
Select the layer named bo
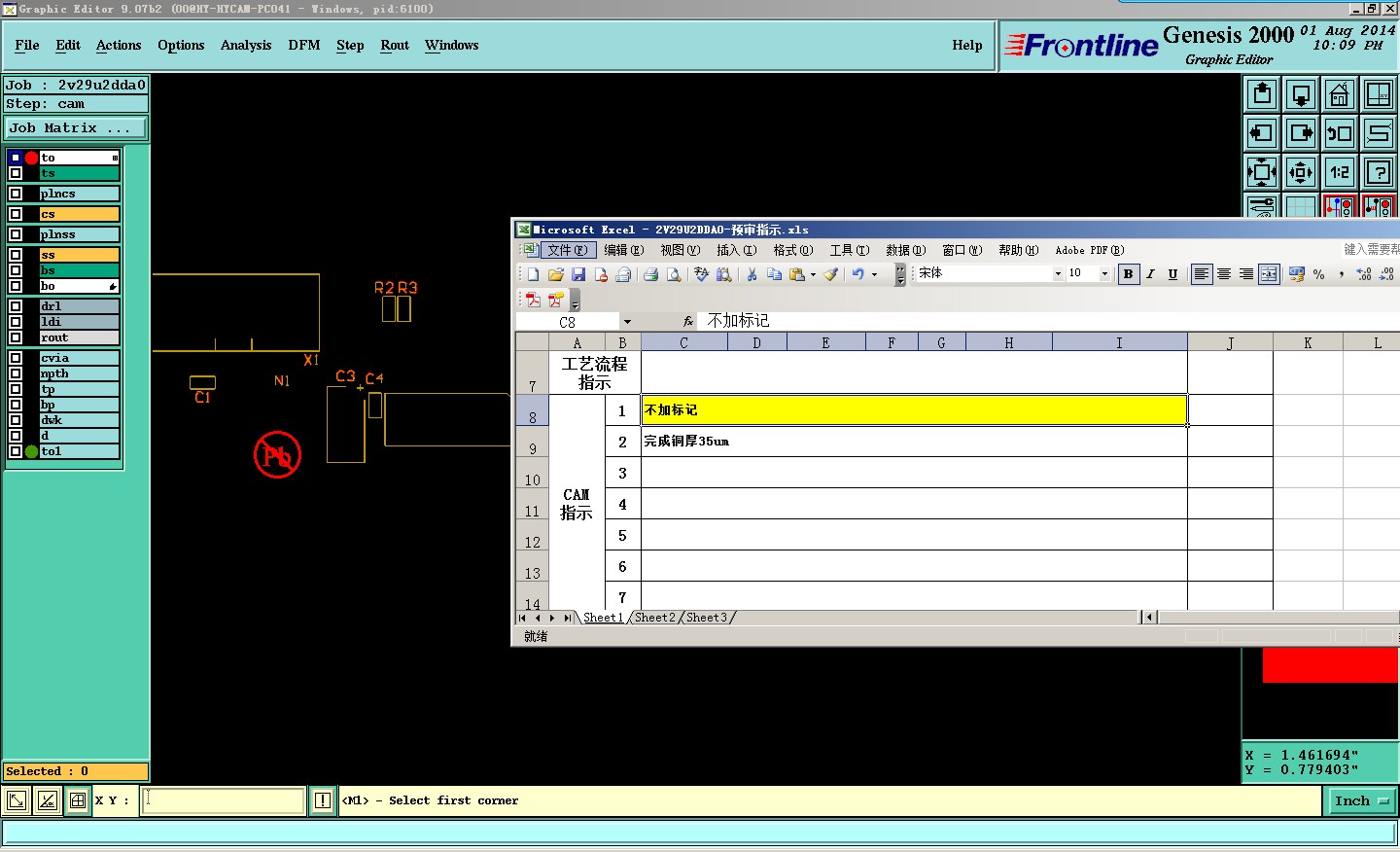coord(79,286)
